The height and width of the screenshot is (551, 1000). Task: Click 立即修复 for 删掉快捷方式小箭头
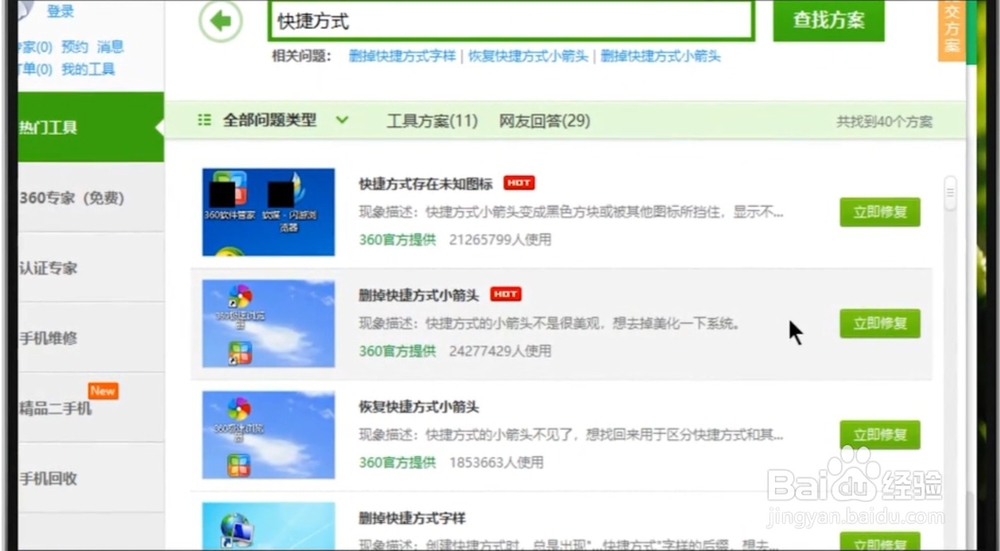(879, 323)
